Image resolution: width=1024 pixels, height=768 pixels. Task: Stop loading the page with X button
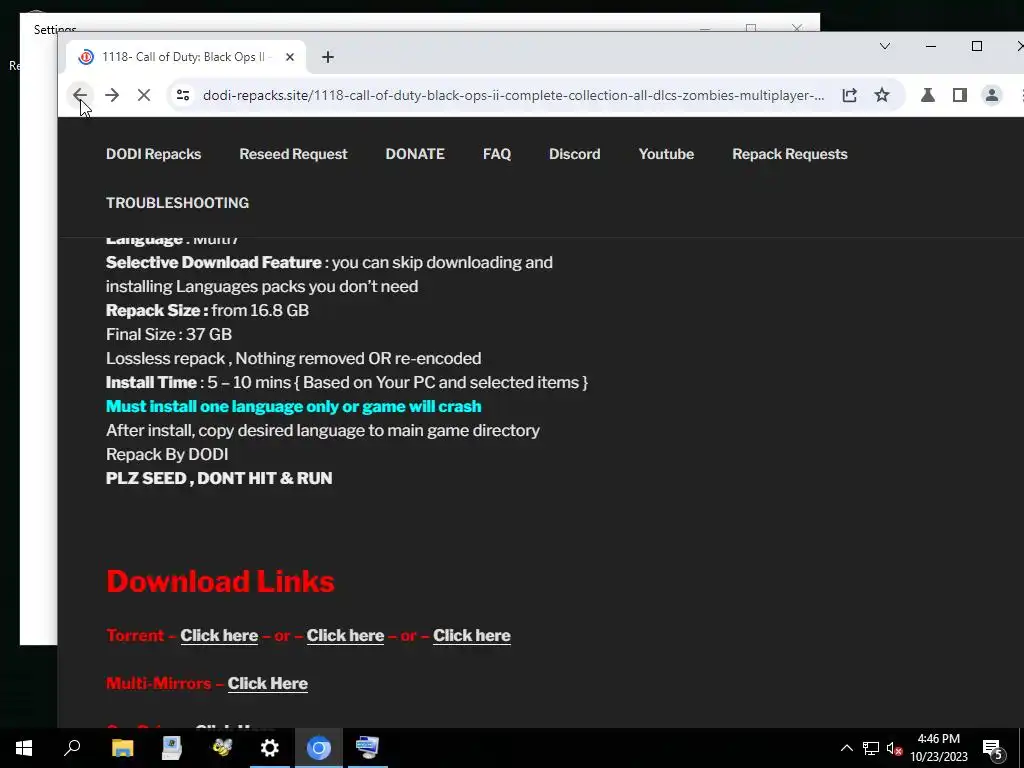[x=144, y=95]
